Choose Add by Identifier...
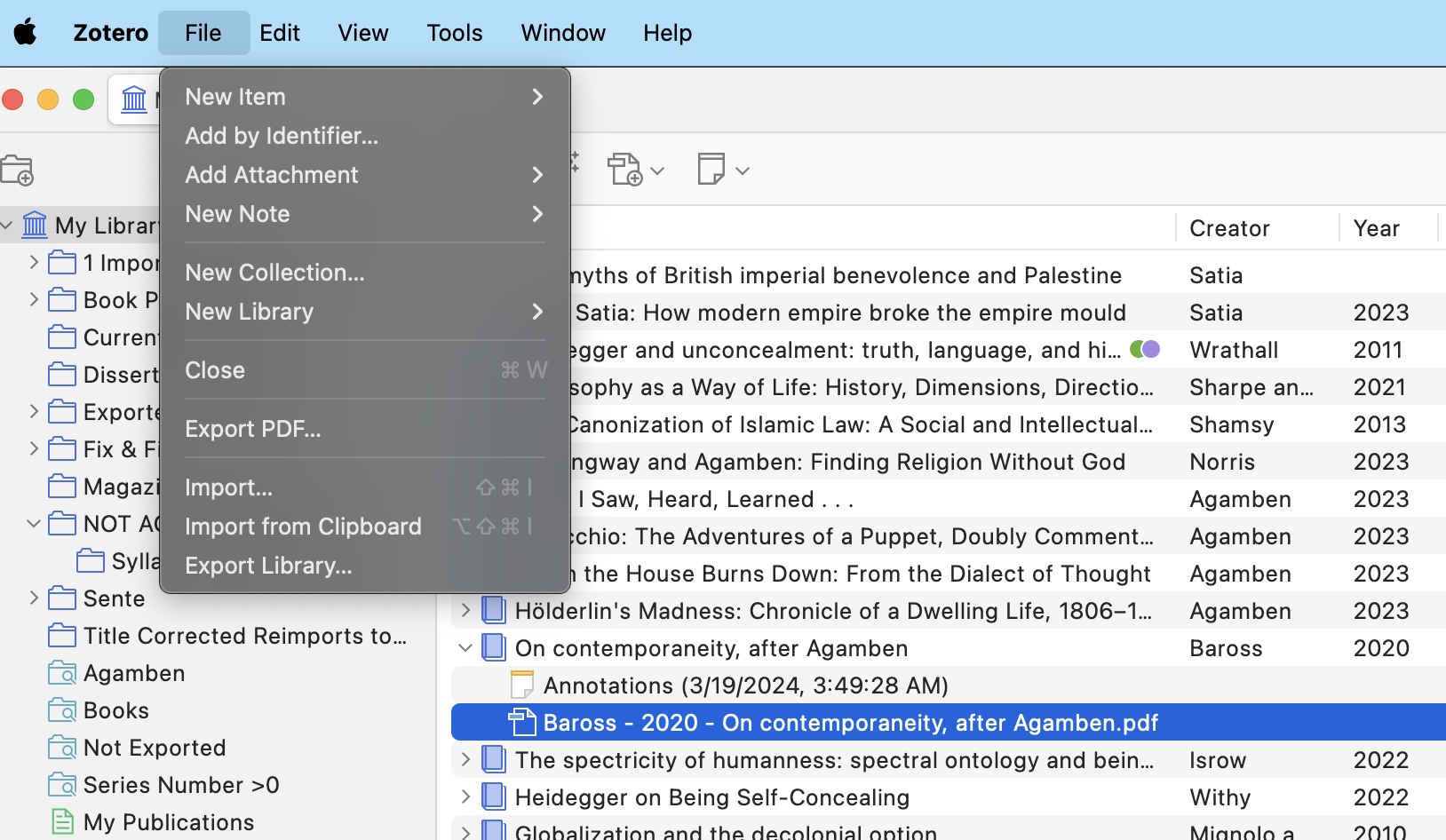Viewport: 1446px width, 840px height. [364, 136]
